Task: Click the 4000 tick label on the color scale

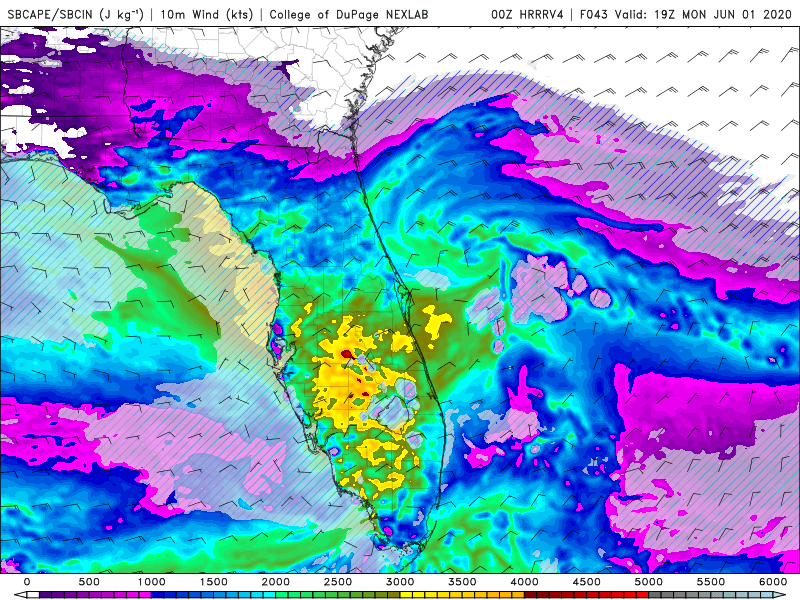Action: [x=524, y=582]
